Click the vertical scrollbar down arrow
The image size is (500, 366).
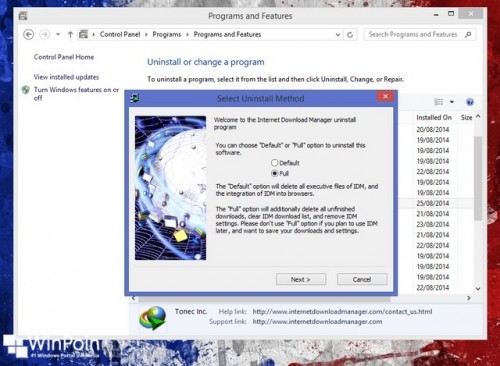[x=478, y=289]
